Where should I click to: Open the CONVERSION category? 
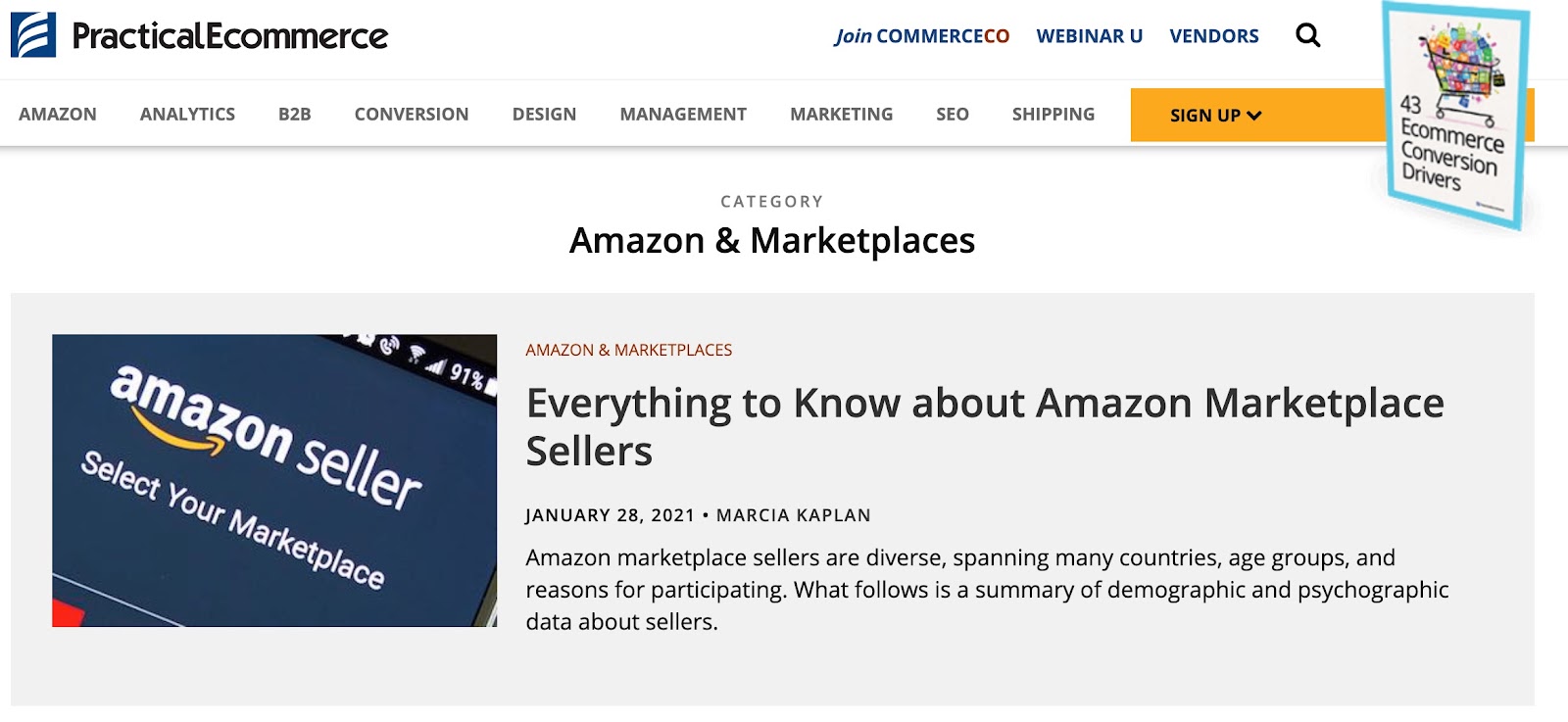click(412, 115)
